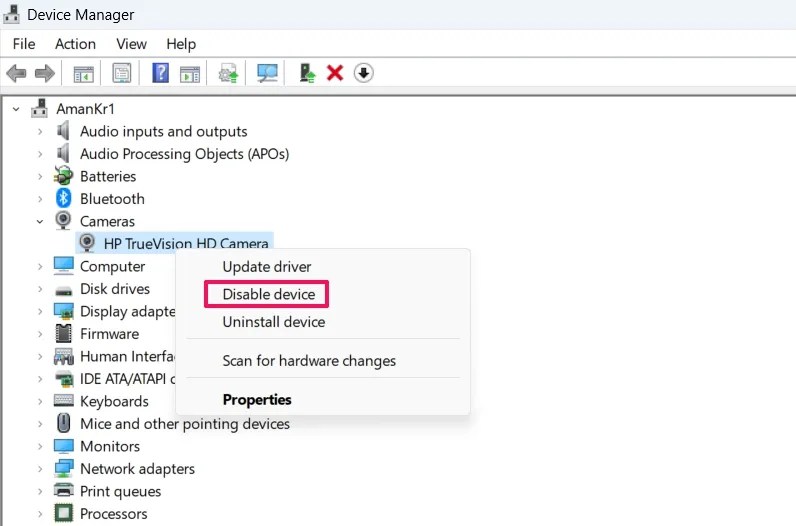Expand the Disk drives chevron
796x526 pixels.
(40, 289)
